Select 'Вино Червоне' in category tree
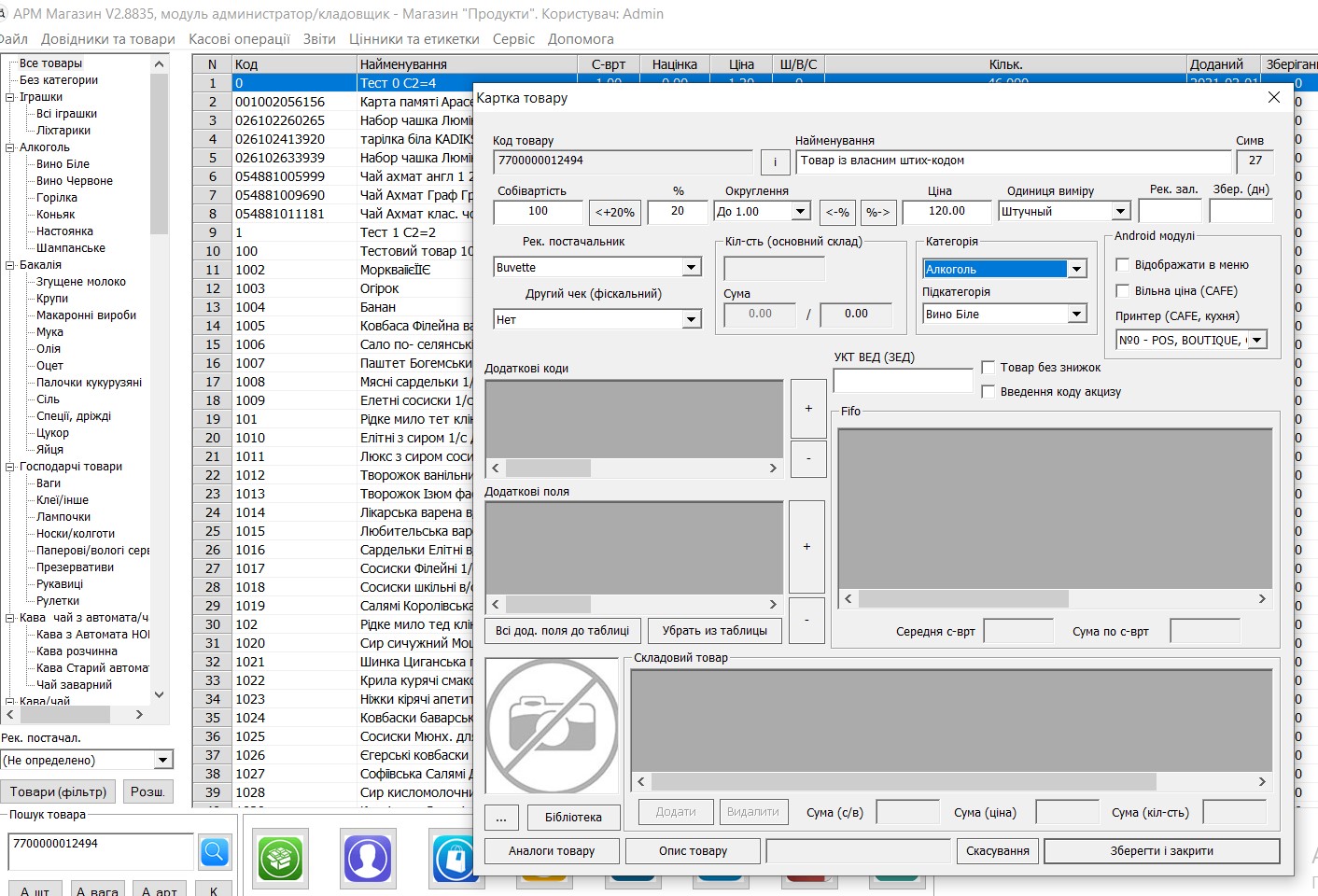Screen dimensions: 1318x896 click(75, 181)
